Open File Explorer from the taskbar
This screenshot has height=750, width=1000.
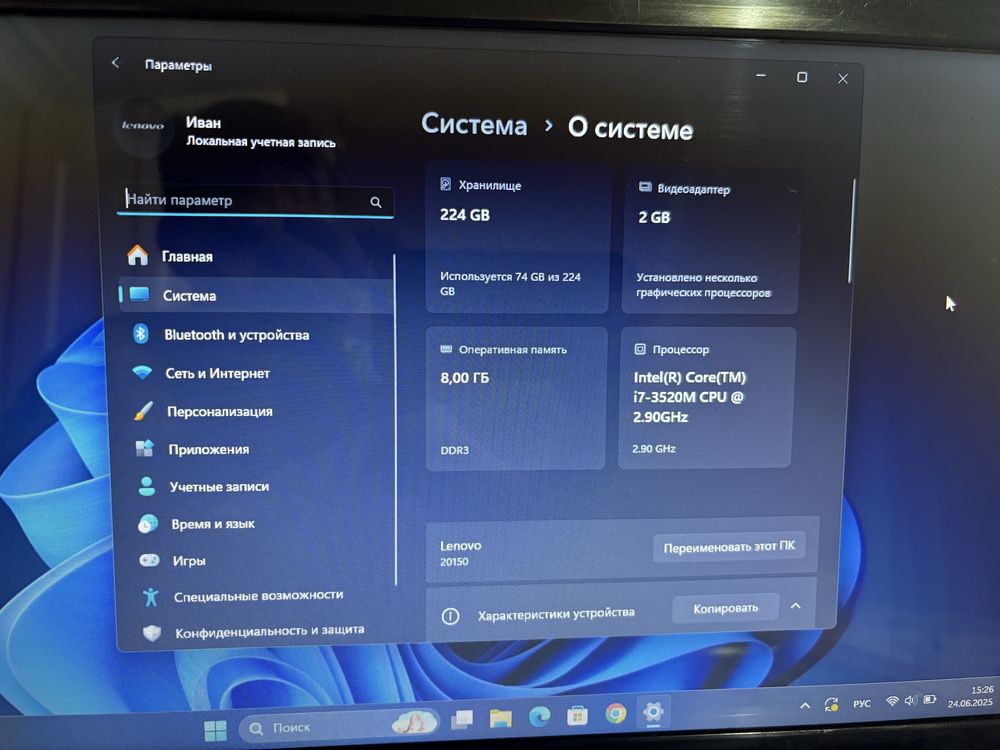click(x=501, y=718)
